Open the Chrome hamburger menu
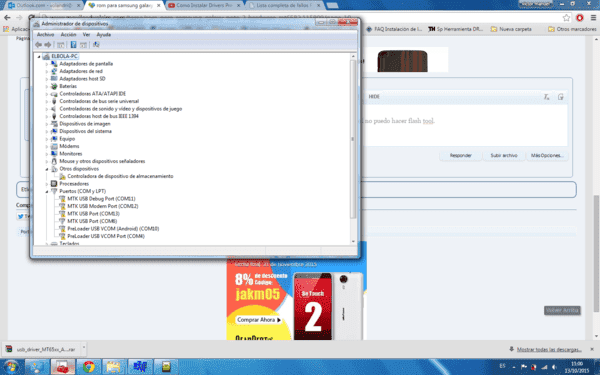The image size is (600, 375). tap(593, 18)
